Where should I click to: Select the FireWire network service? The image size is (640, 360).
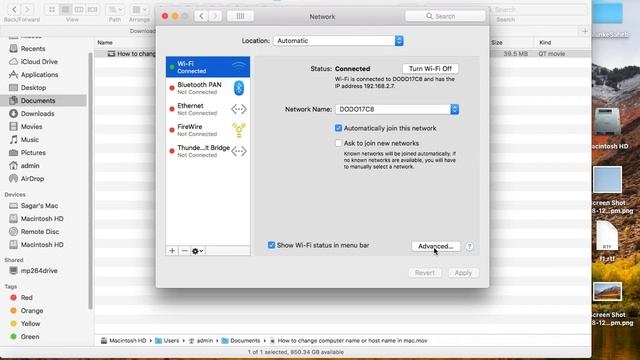pos(208,130)
